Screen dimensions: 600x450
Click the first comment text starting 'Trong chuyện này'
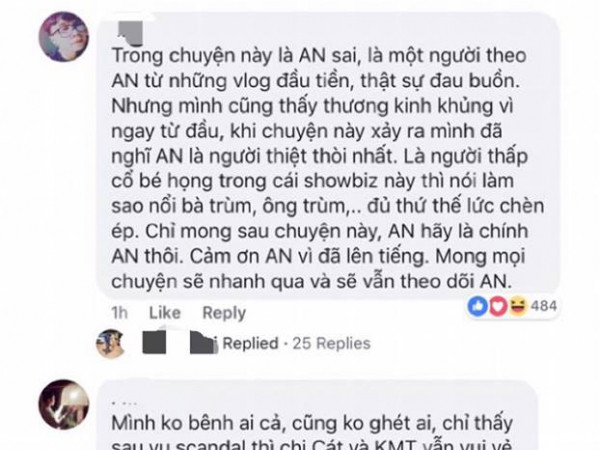[328, 168]
